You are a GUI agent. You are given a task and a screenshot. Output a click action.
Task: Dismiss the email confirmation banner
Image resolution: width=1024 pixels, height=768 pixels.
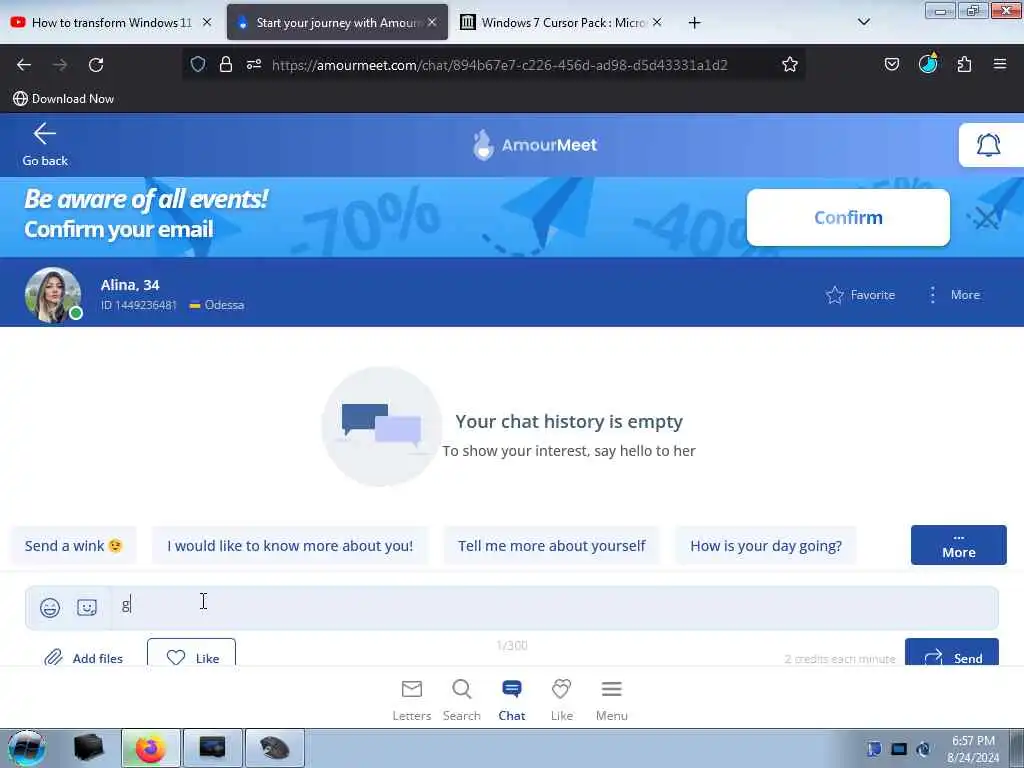(x=985, y=218)
